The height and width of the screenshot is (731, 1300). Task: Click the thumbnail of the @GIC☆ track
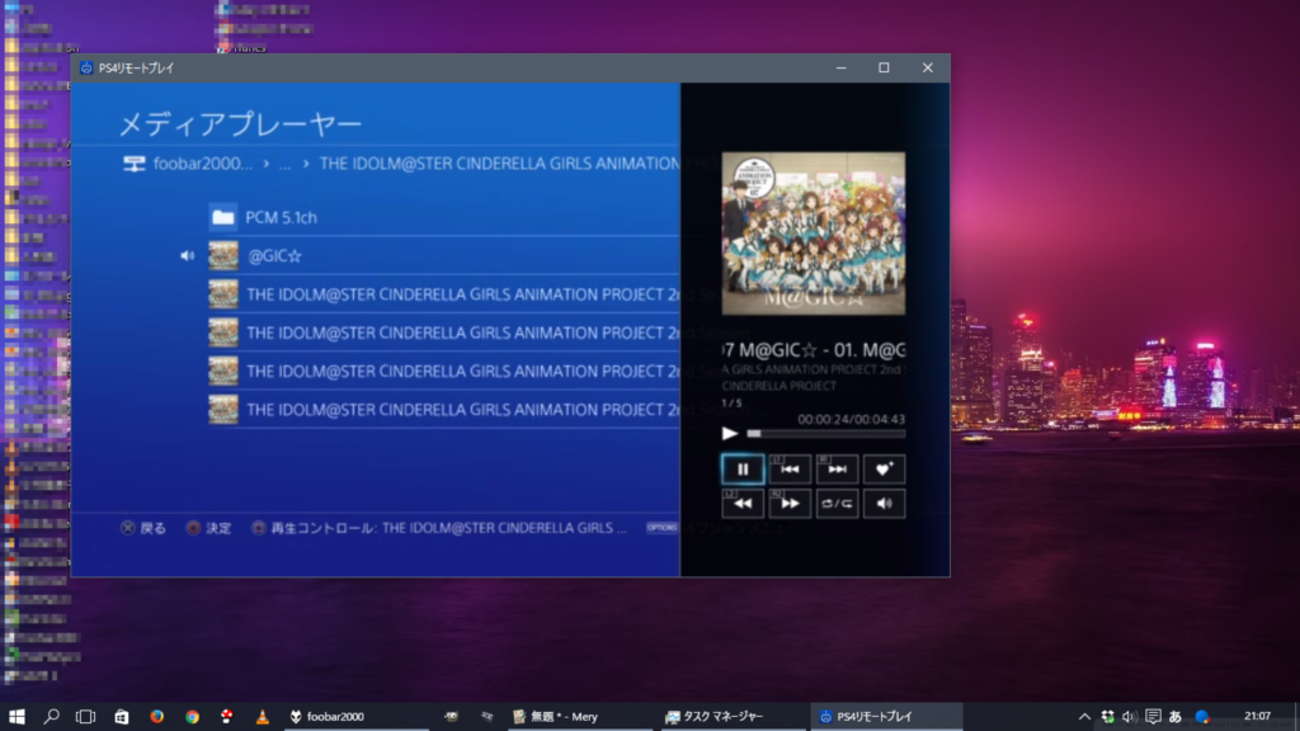[x=223, y=256]
